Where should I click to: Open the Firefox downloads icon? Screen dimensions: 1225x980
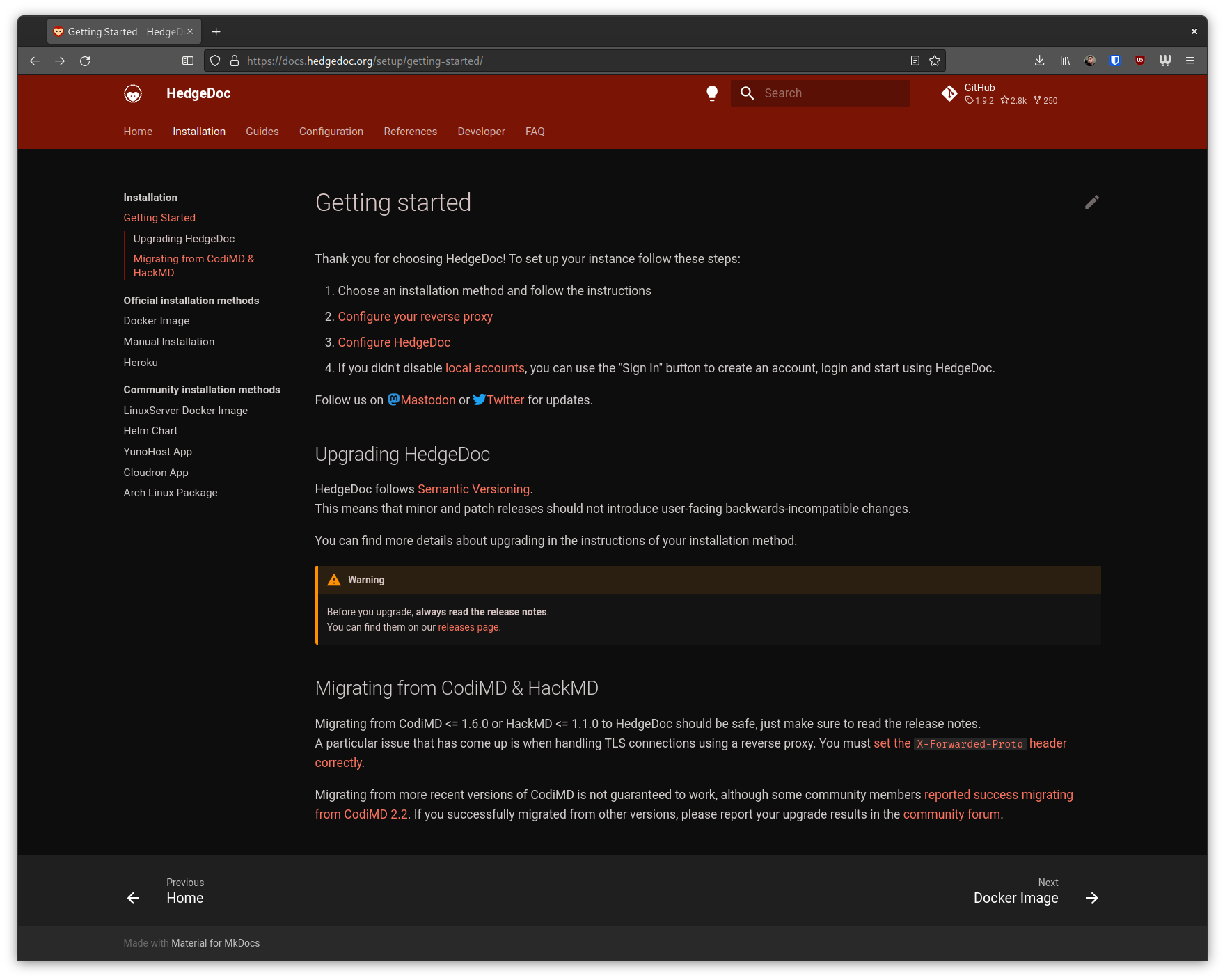click(1039, 61)
